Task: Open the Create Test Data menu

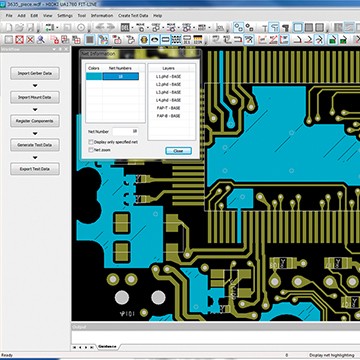Action: [x=133, y=16]
